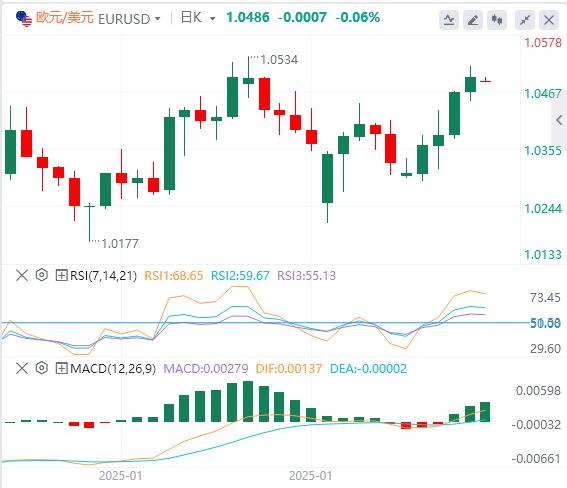Image resolution: width=567 pixels, height=488 pixels.
Task: Open the indicator line chart tool icon
Action: pyautogui.click(x=449, y=20)
